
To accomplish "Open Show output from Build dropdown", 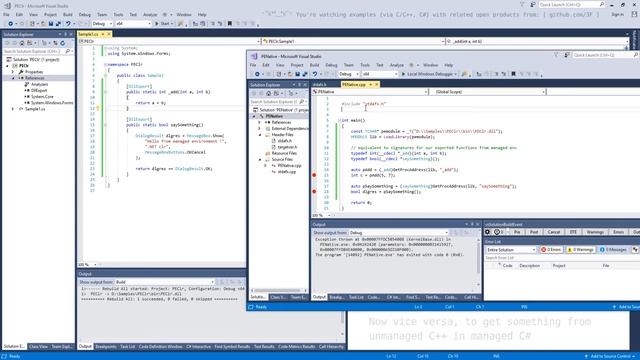I will 164,282.
